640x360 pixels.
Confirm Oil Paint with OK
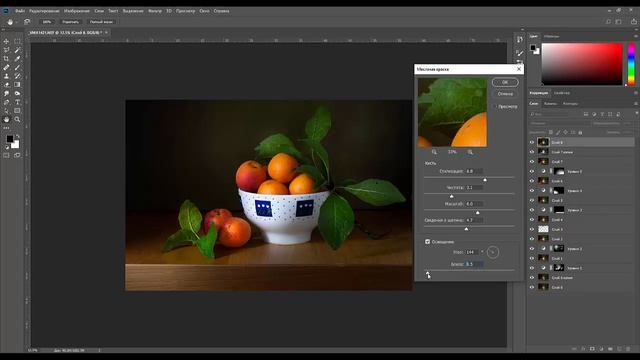click(x=505, y=82)
